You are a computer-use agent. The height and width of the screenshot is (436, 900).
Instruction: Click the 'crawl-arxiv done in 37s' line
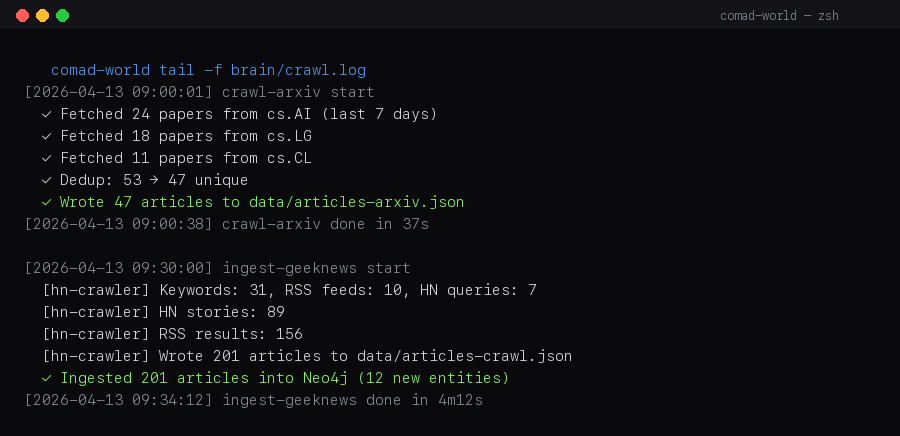click(325, 224)
